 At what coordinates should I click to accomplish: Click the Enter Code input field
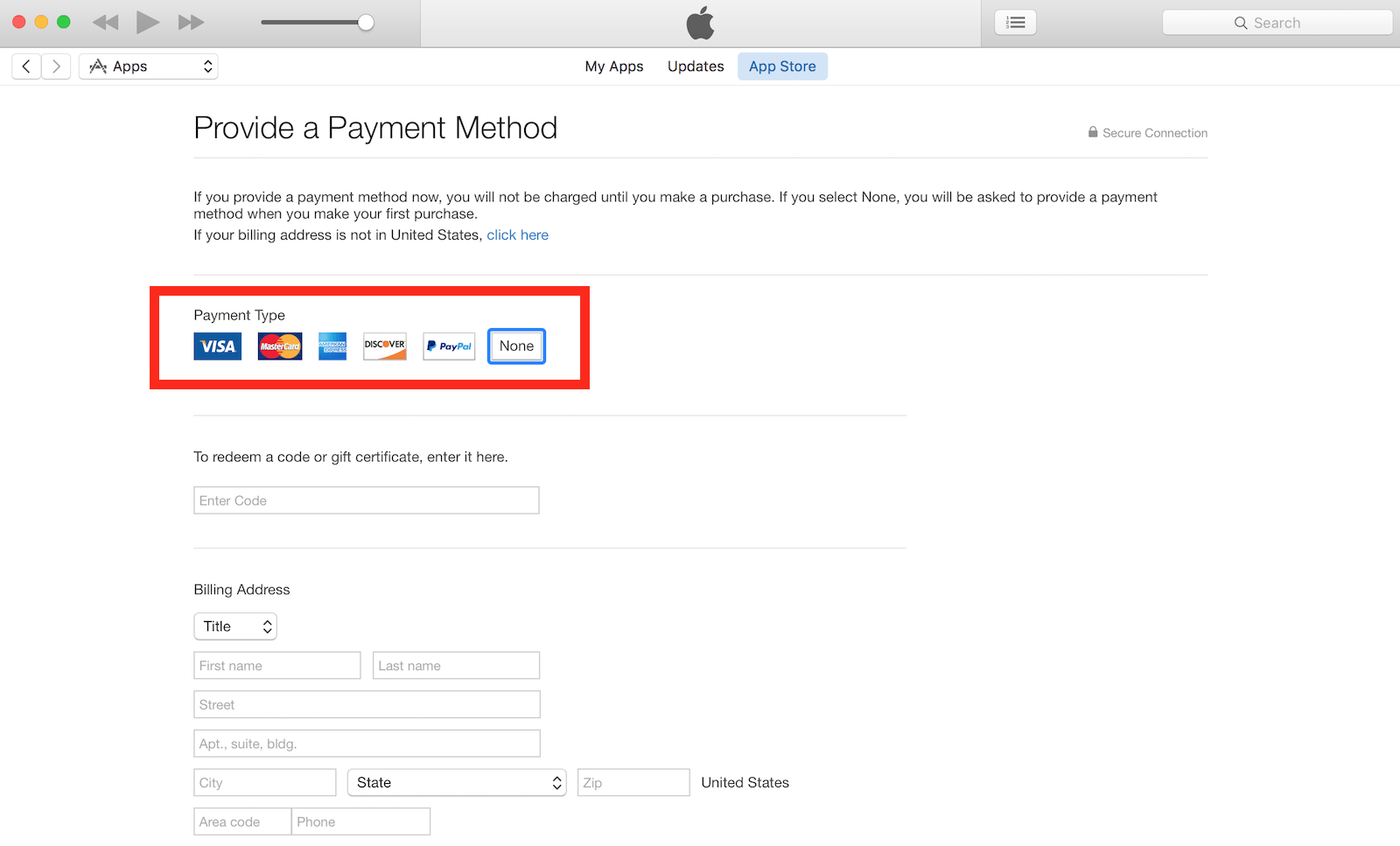tap(366, 500)
